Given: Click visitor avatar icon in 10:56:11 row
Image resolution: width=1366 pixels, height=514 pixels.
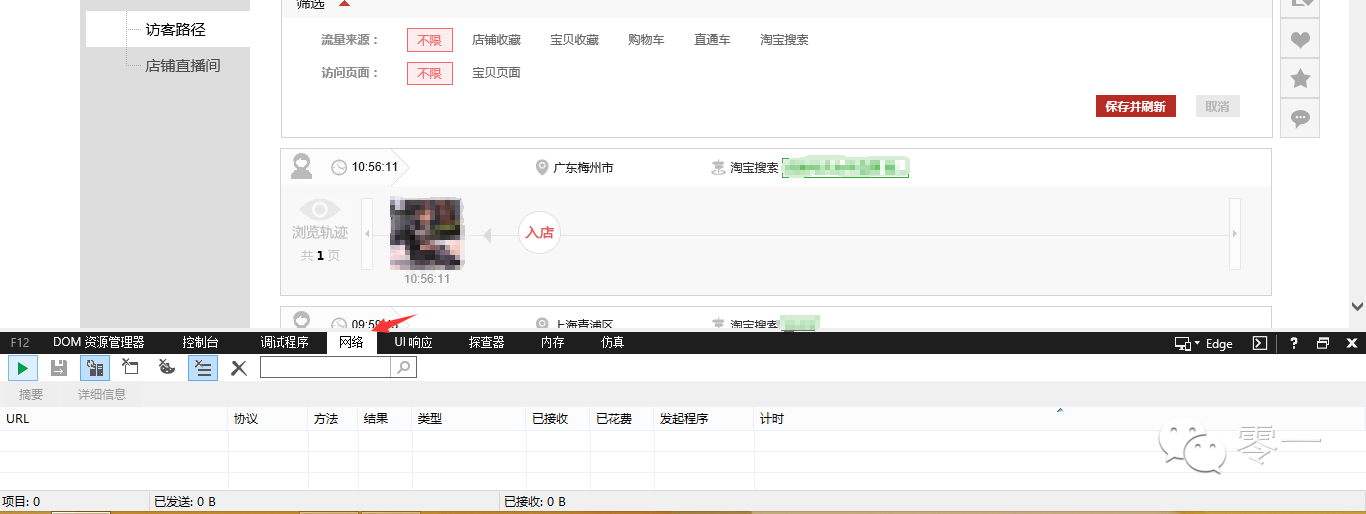Looking at the screenshot, I should pos(302,166).
